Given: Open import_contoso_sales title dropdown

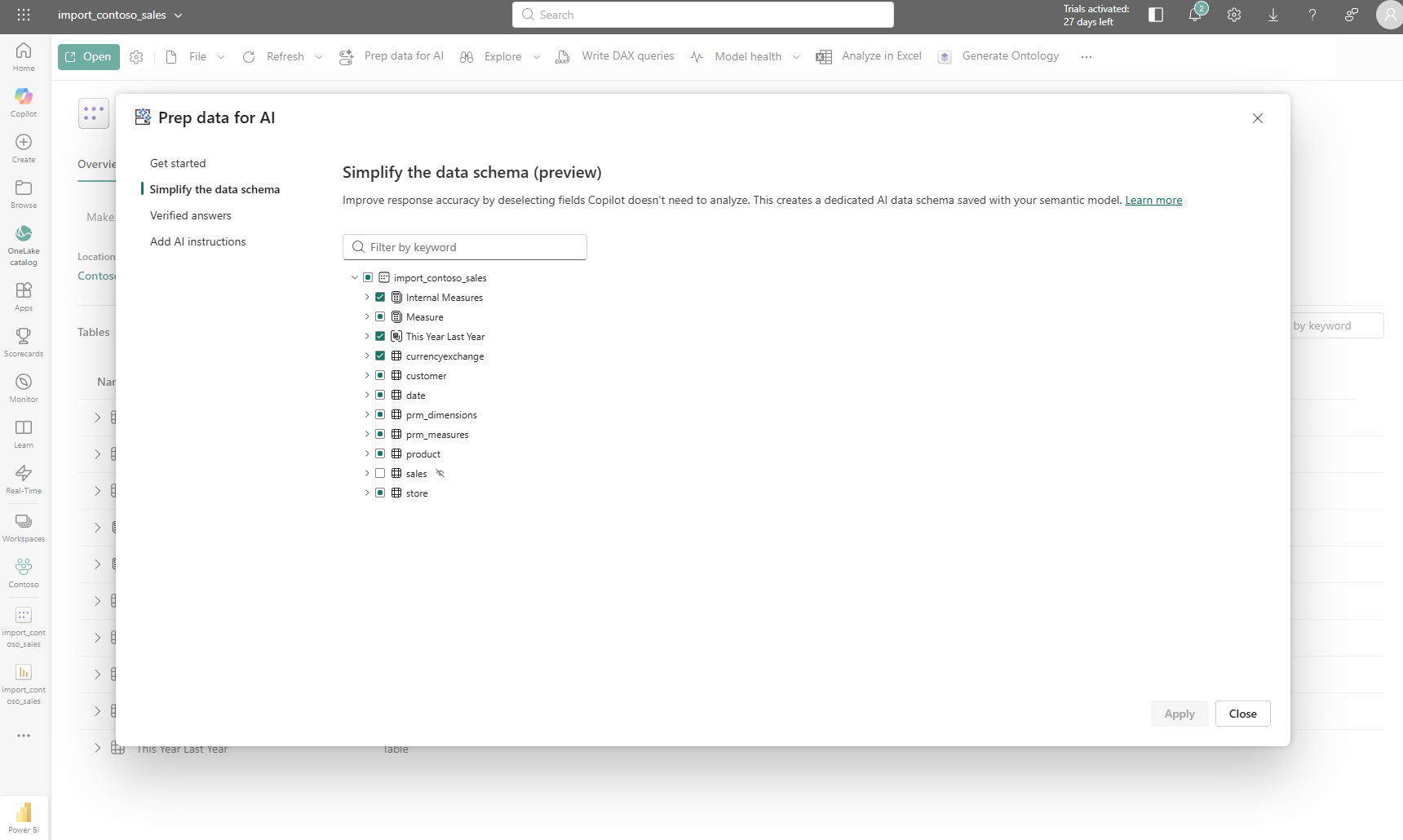Looking at the screenshot, I should [x=179, y=15].
